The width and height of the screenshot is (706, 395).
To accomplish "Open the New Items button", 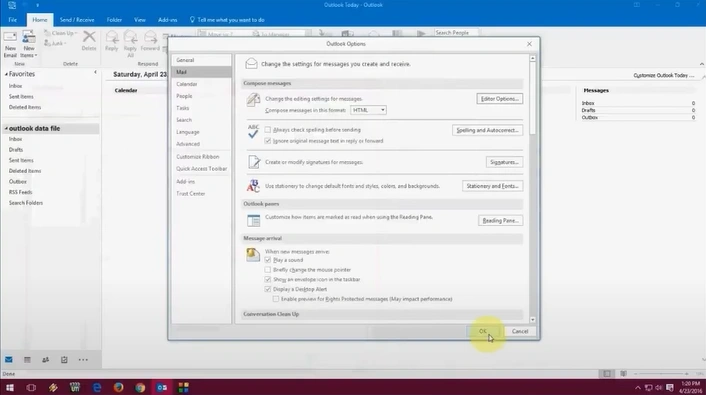I will pyautogui.click(x=29, y=44).
